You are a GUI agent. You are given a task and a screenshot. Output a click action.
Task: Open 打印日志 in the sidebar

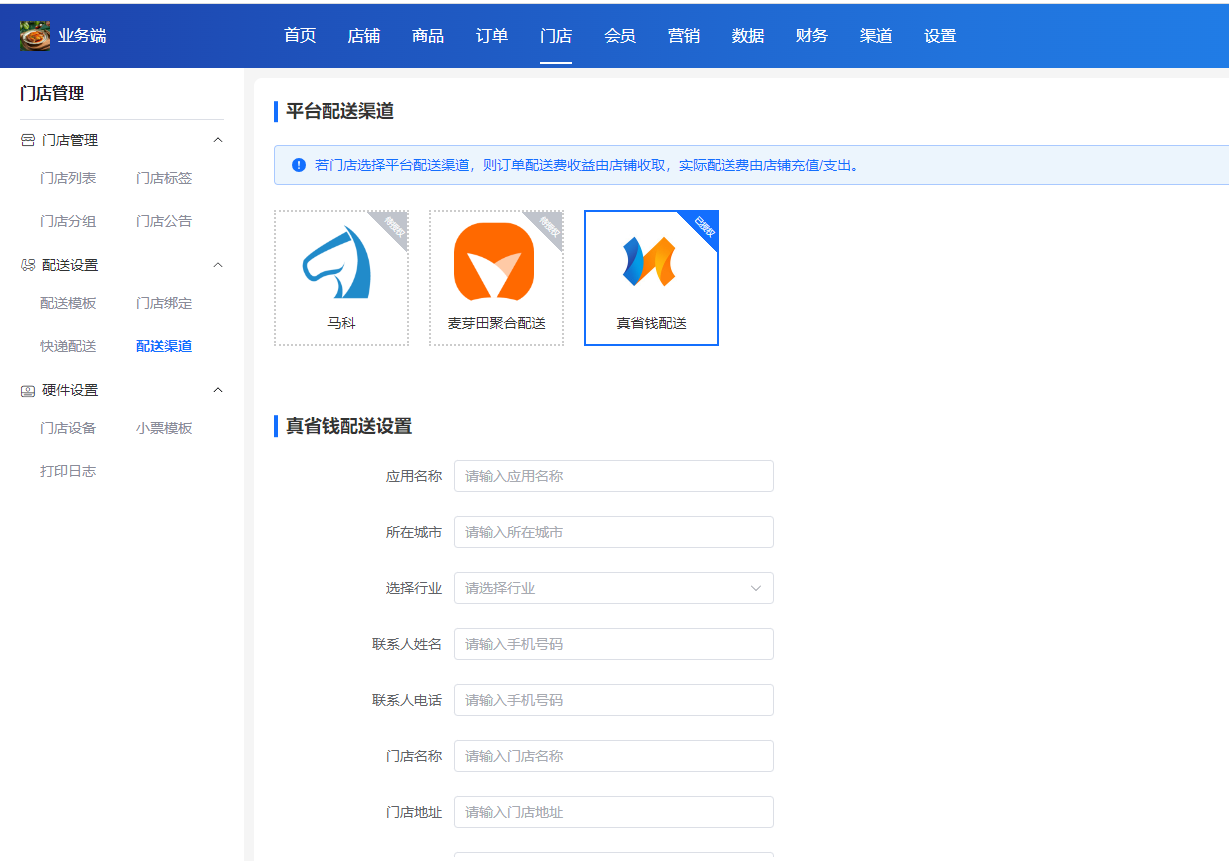point(68,471)
